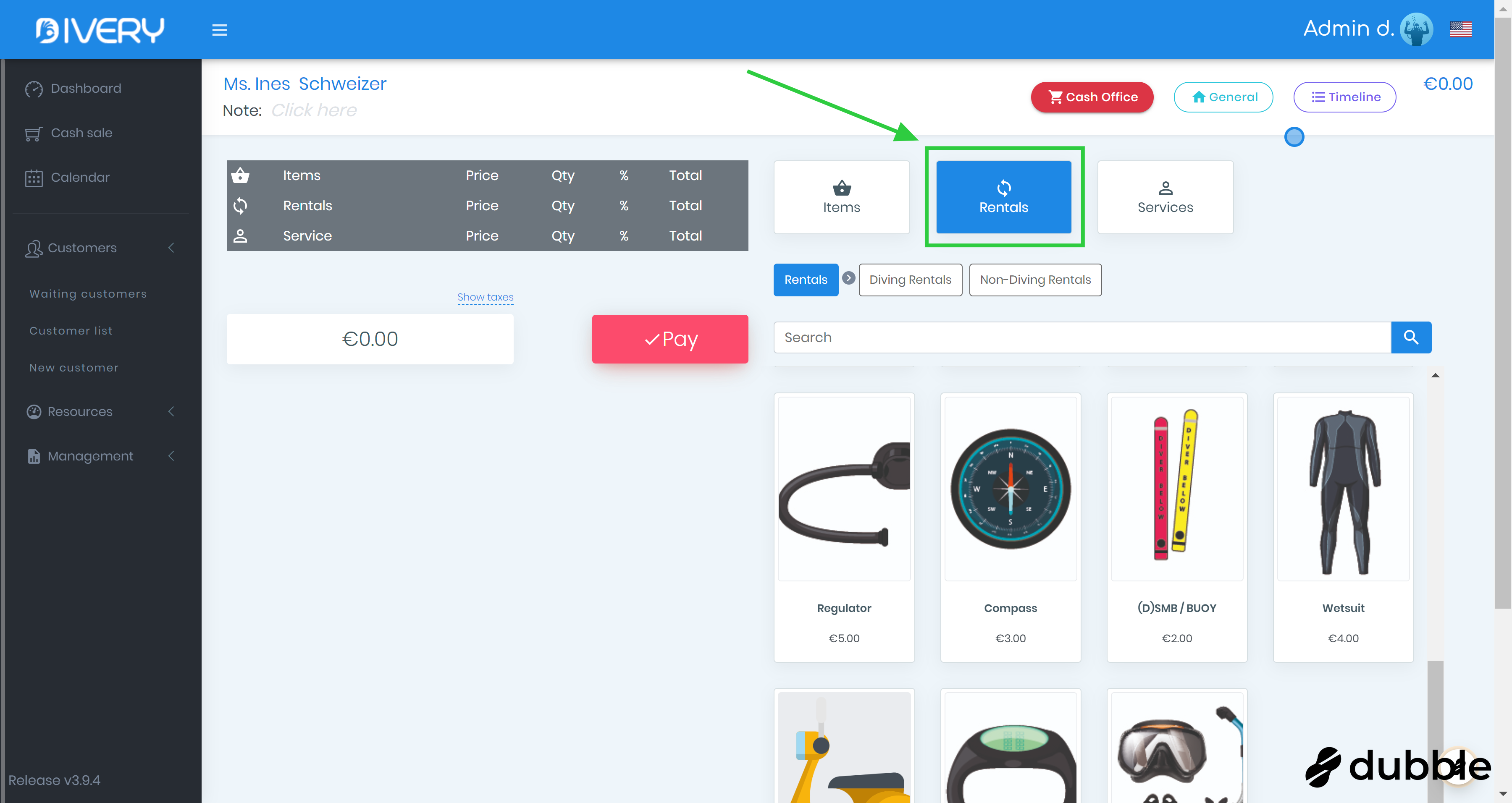This screenshot has width=1512, height=803.
Task: Switch to the Items tab
Action: [x=841, y=197]
